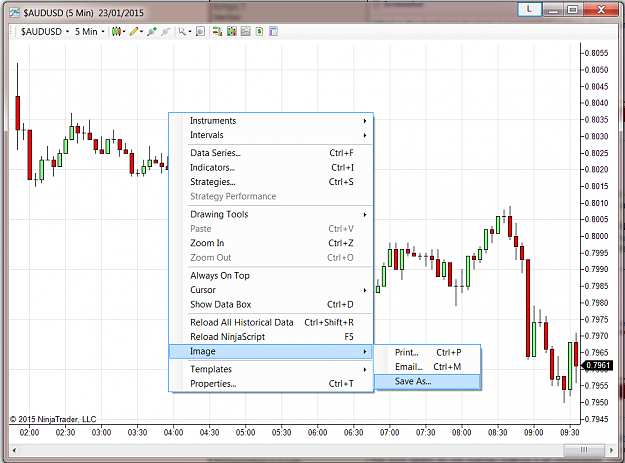
Task: Click the horizontal scrollbar right arrow
Action: pyautogui.click(x=611, y=451)
